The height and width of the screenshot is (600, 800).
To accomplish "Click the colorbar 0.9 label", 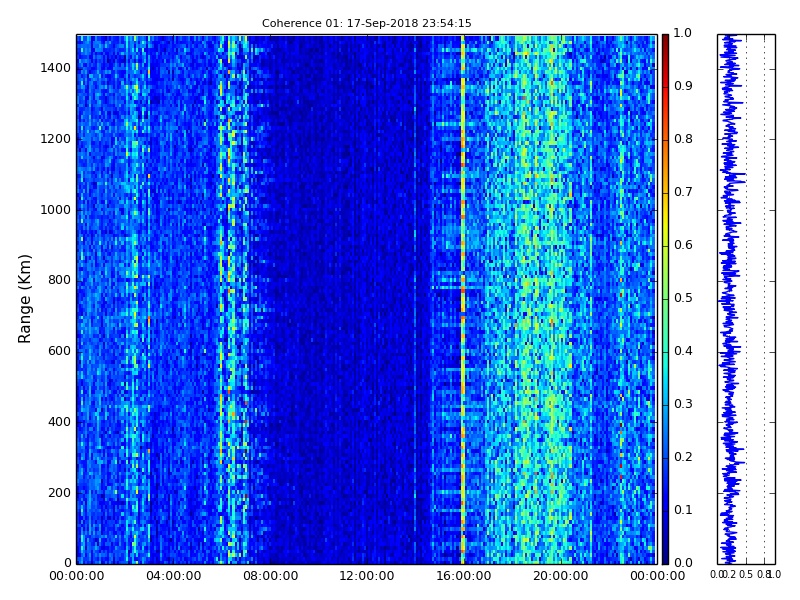I will [x=683, y=86].
